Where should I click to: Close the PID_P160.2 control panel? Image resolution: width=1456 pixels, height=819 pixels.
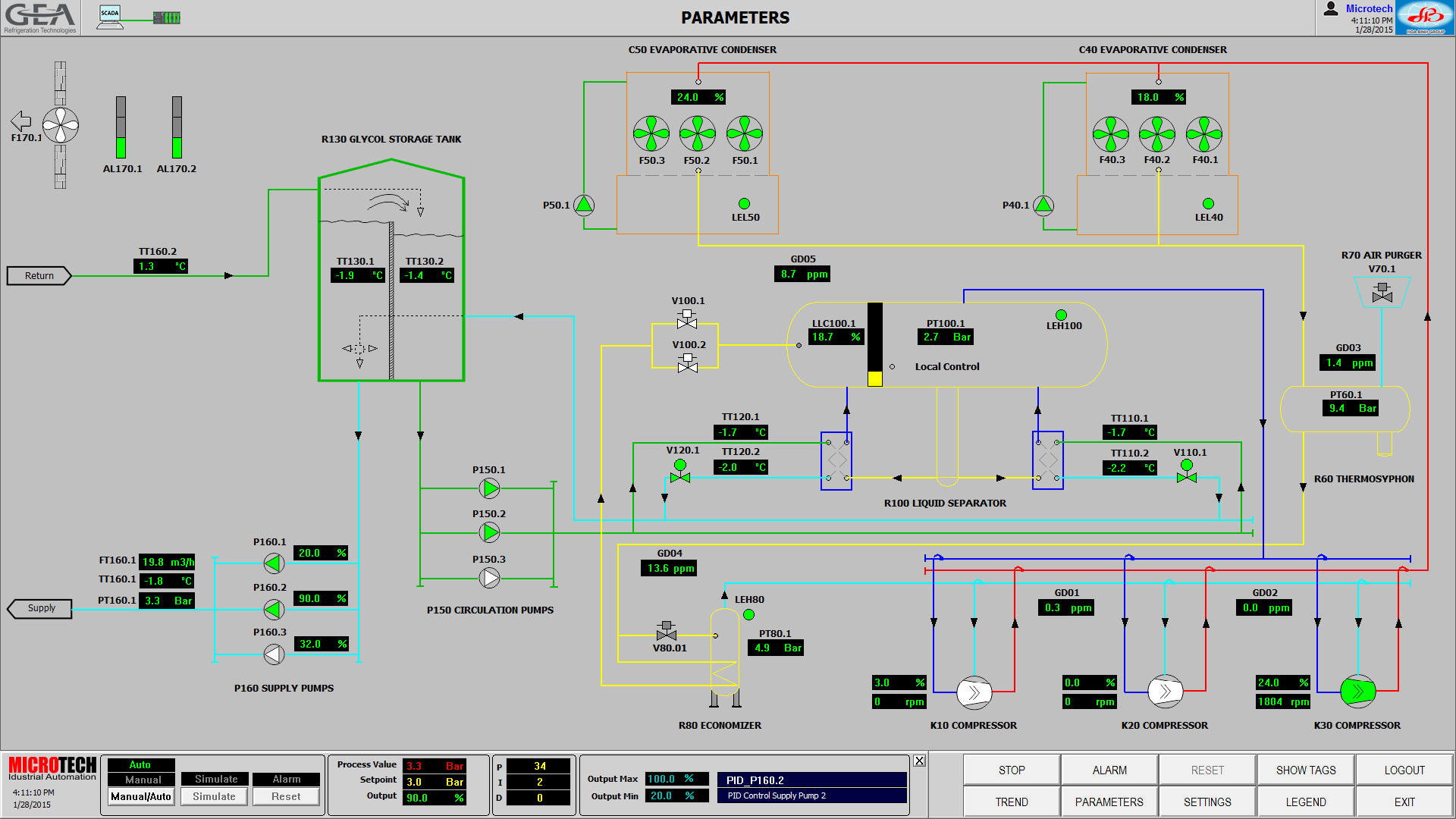[919, 761]
